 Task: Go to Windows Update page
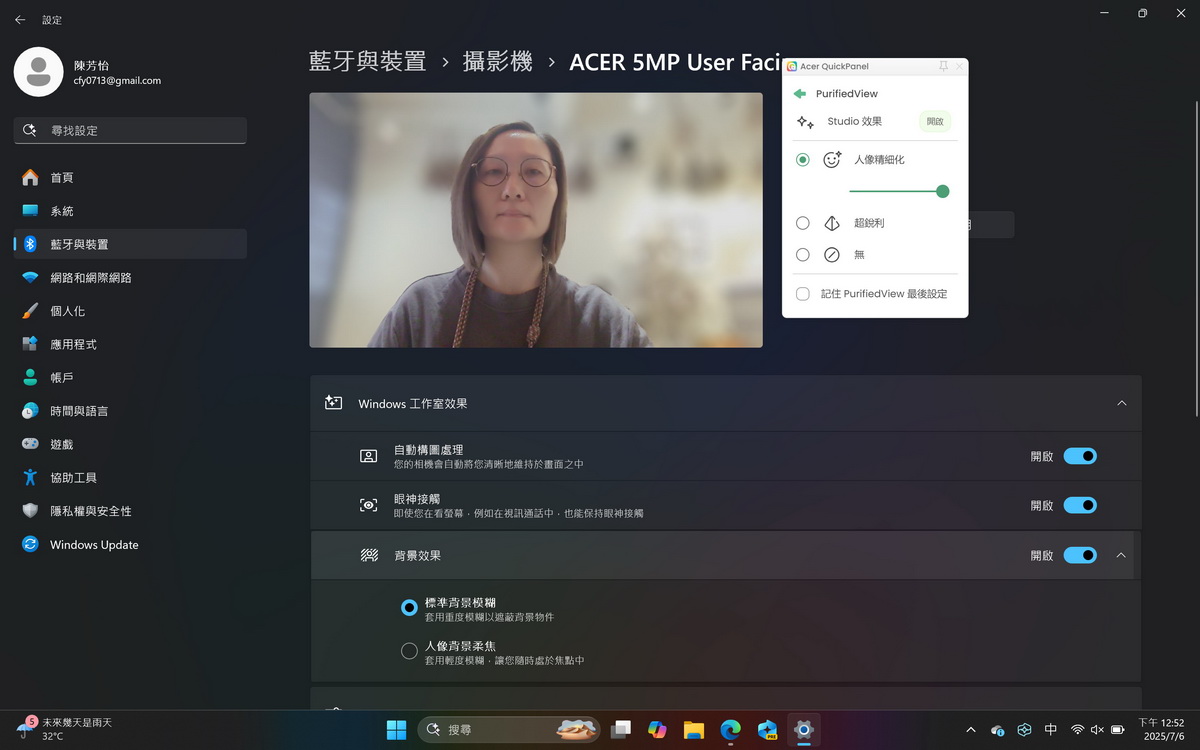click(94, 545)
